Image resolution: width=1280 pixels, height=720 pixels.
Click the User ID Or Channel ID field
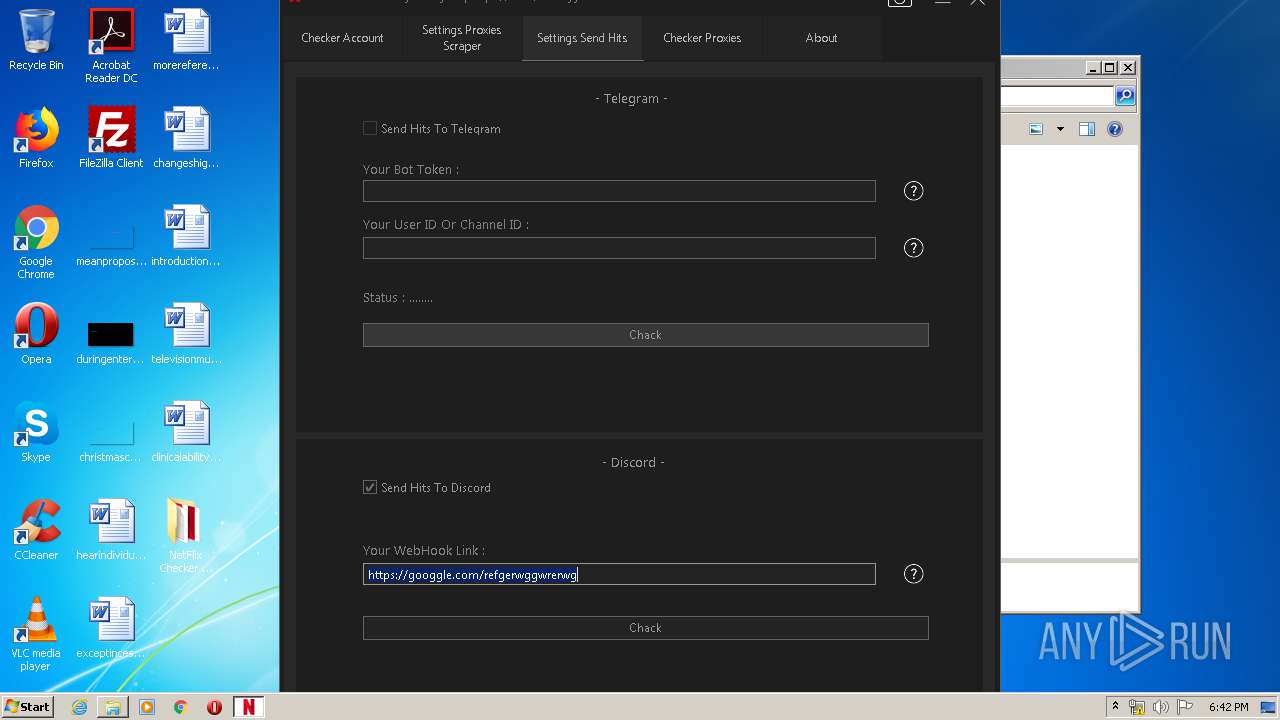coord(619,248)
